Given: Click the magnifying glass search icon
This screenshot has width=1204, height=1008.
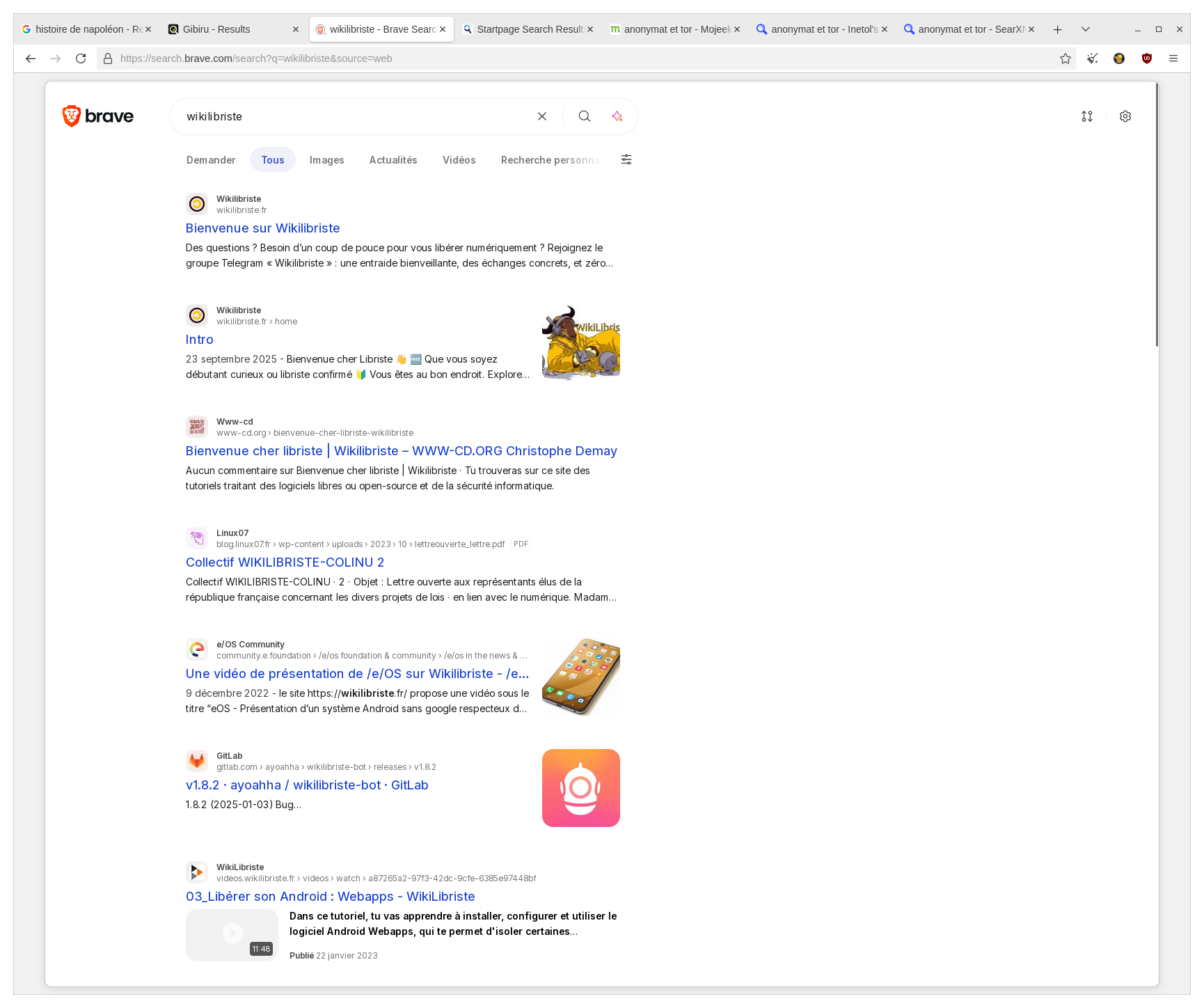Looking at the screenshot, I should tap(585, 116).
